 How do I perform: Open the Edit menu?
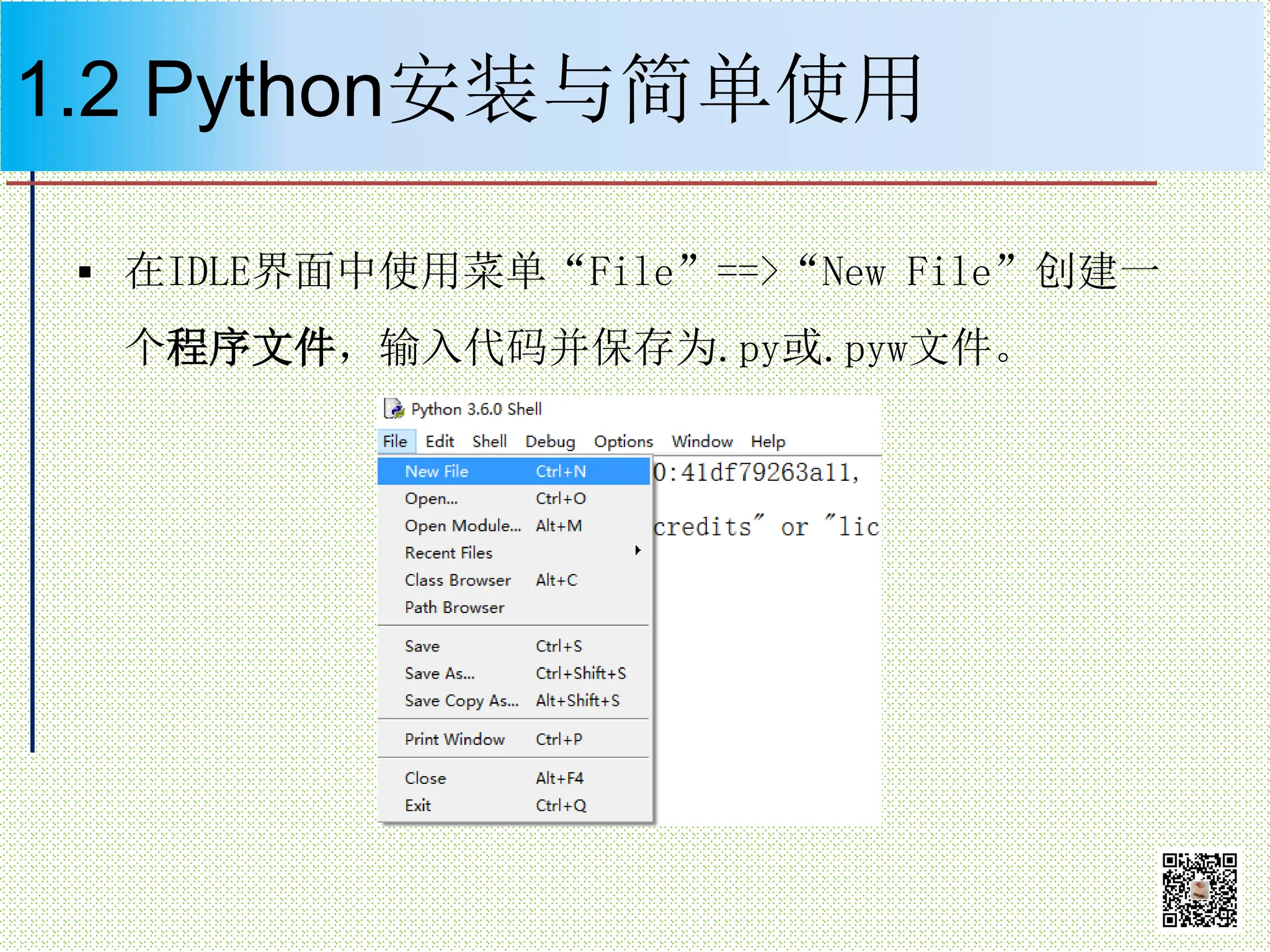pyautogui.click(x=440, y=441)
